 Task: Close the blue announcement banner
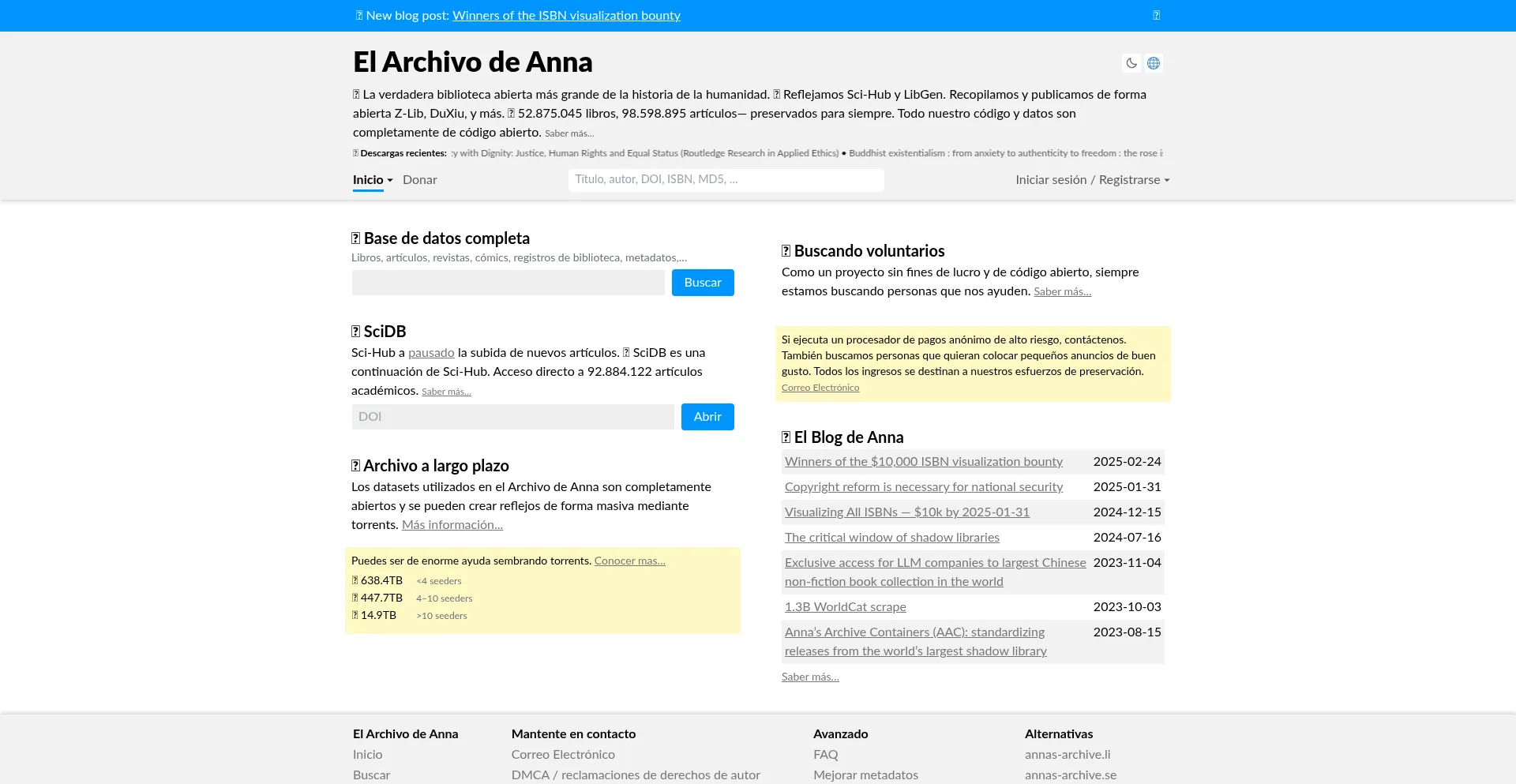coord(1156,16)
